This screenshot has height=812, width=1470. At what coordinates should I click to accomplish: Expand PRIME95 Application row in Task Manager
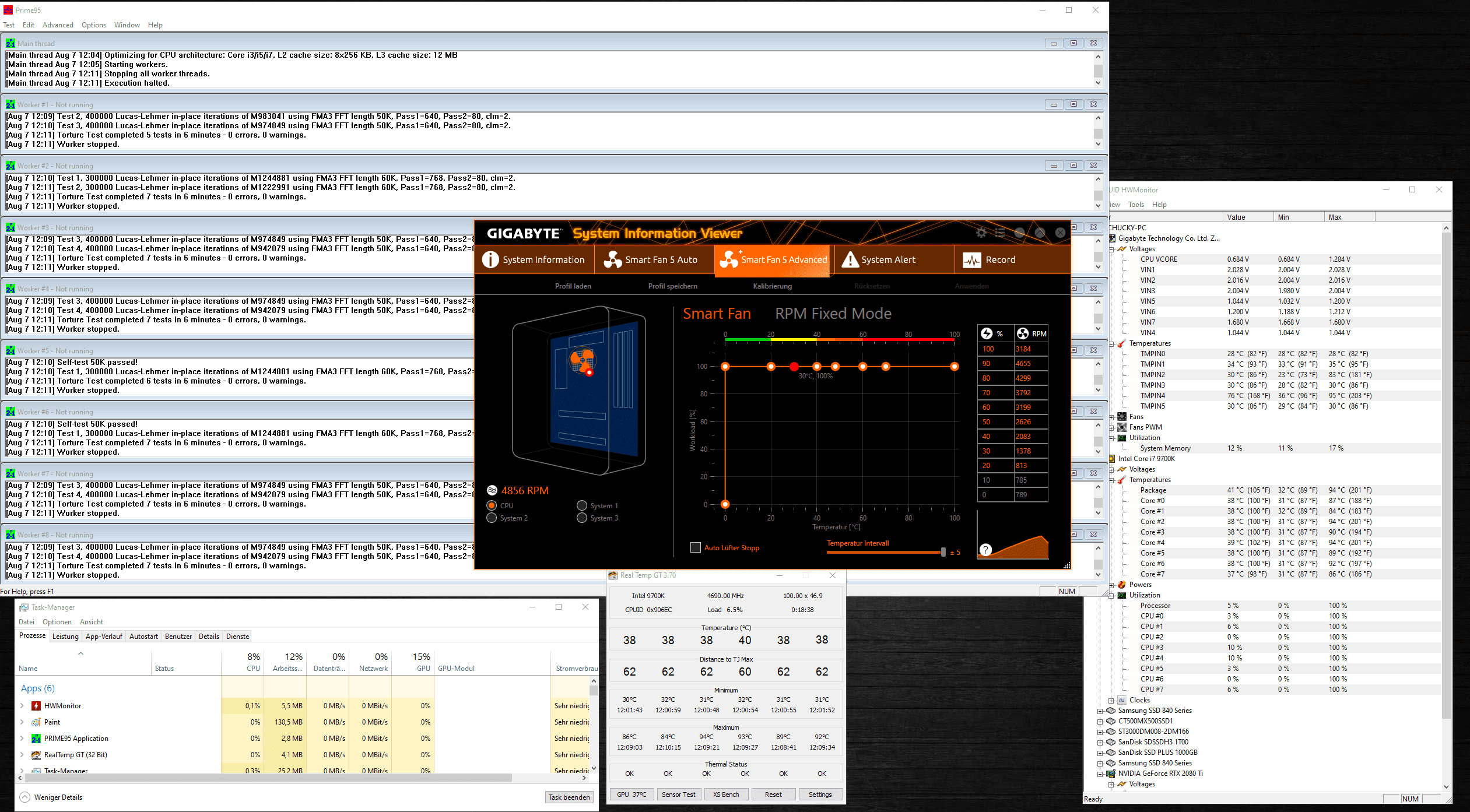[22, 739]
